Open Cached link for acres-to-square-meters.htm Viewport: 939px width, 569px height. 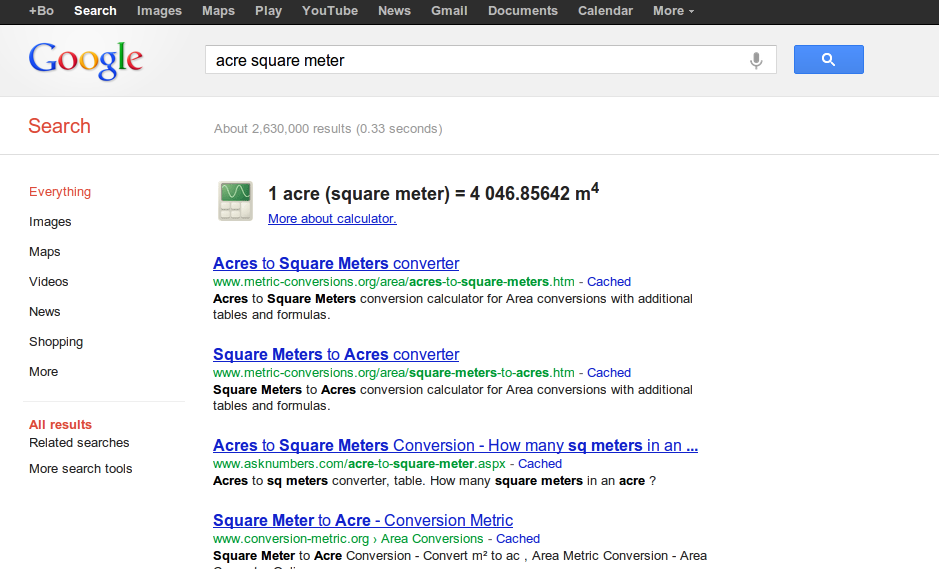click(609, 282)
